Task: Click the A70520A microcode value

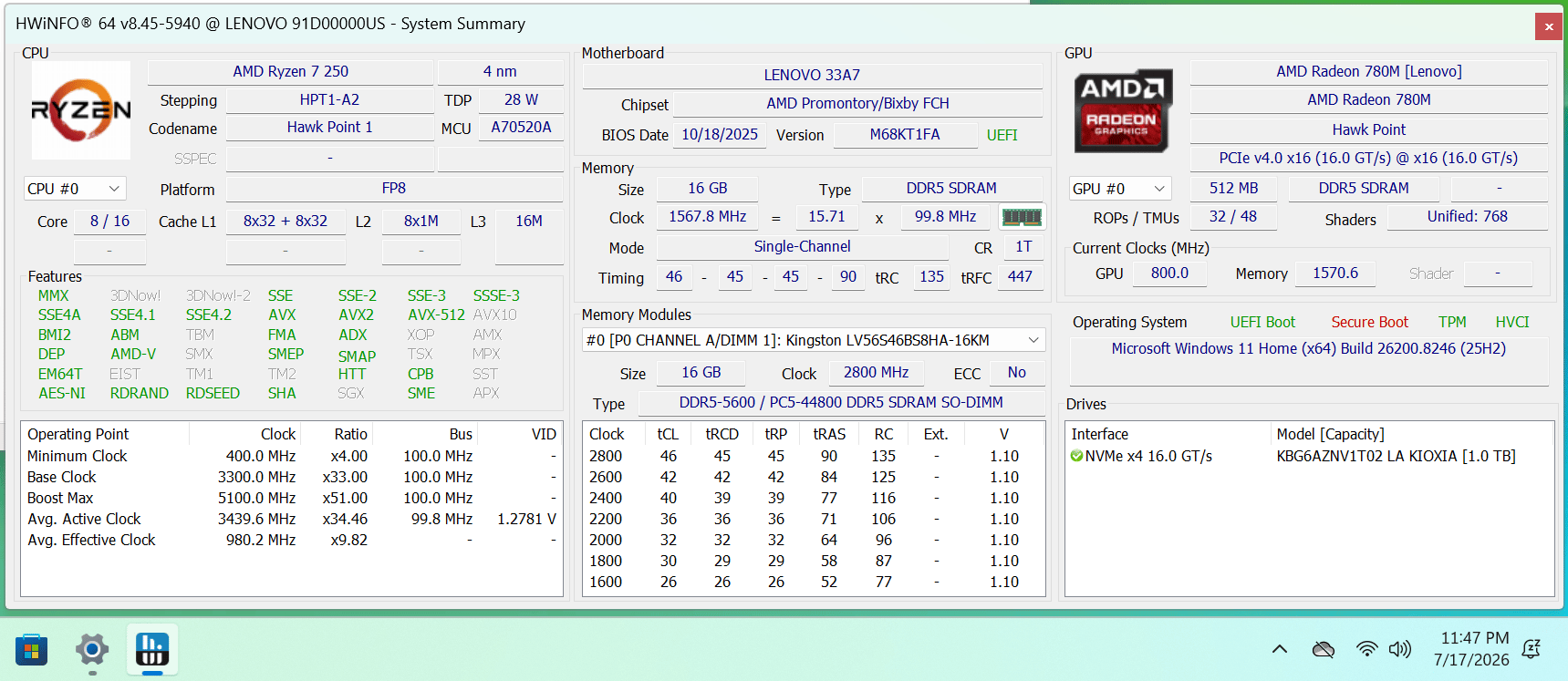Action: [x=521, y=127]
